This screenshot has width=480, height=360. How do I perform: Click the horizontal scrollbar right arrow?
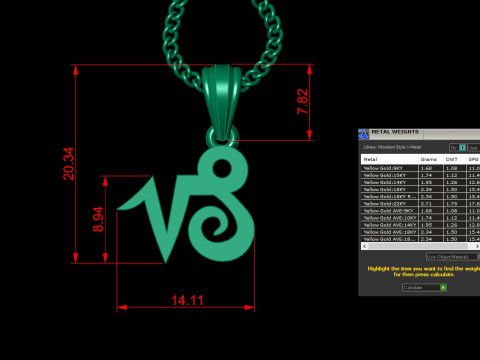477,246
